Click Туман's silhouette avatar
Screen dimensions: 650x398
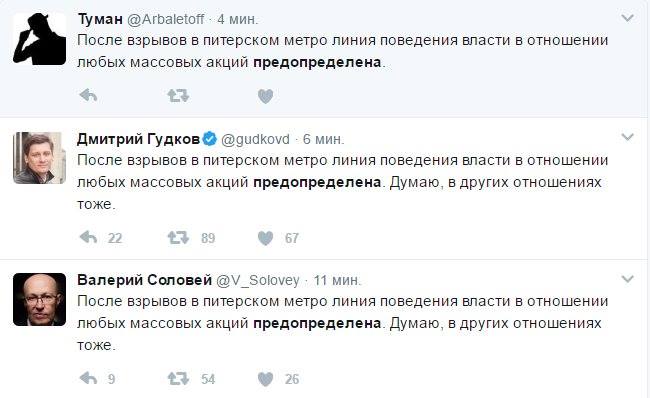pos(39,39)
